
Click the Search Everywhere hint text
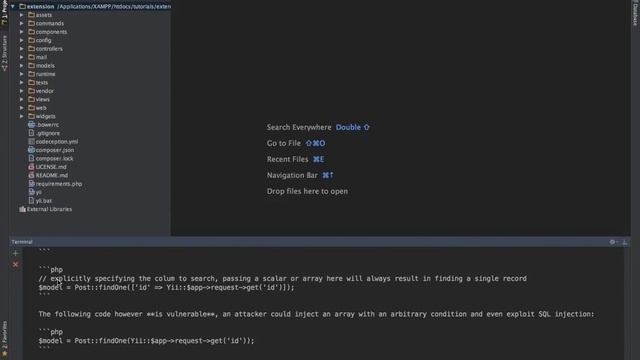(x=299, y=127)
